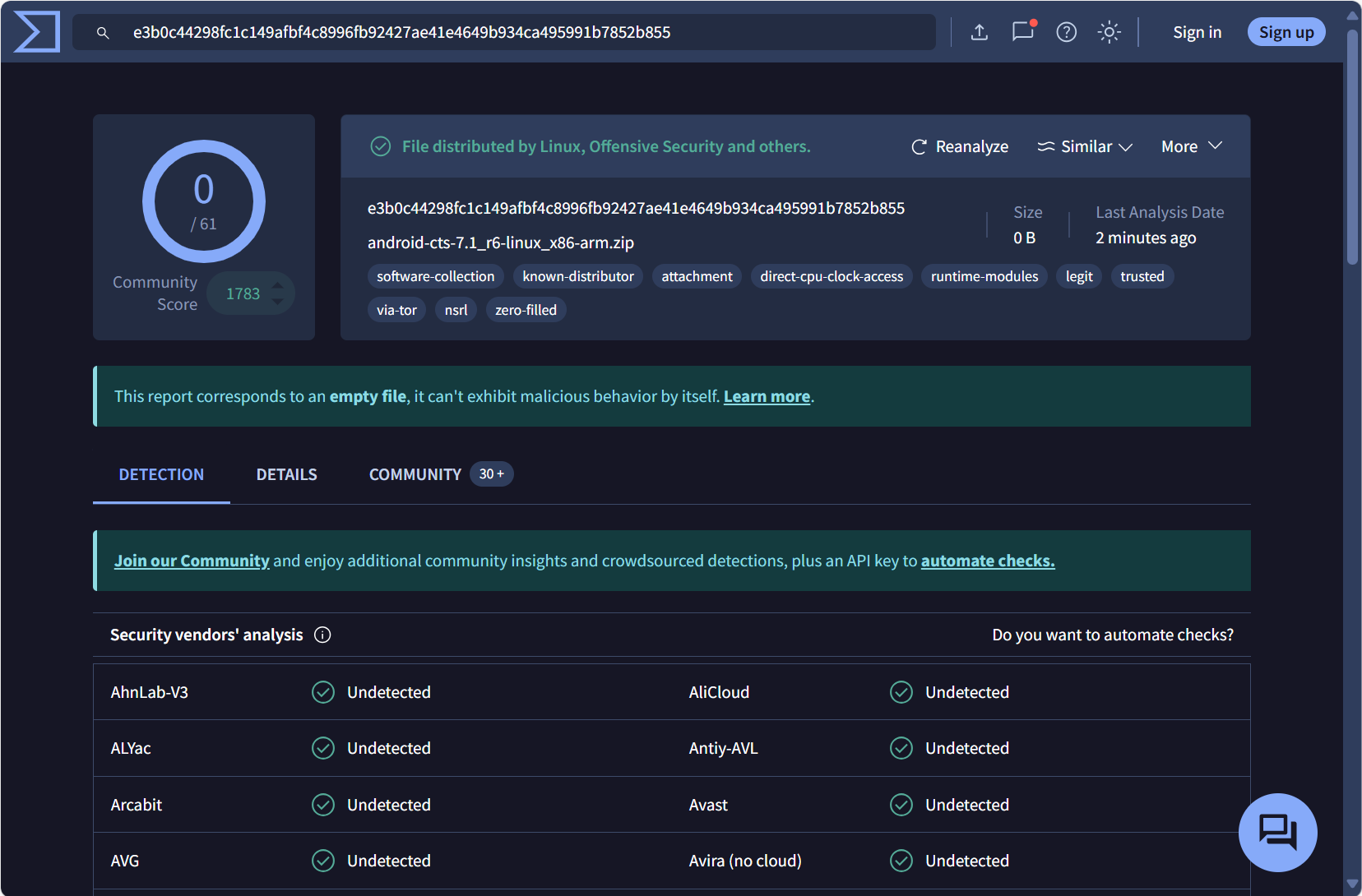This screenshot has width=1362, height=896.
Task: Click Avast undetected check icon
Action: pyautogui.click(x=901, y=805)
